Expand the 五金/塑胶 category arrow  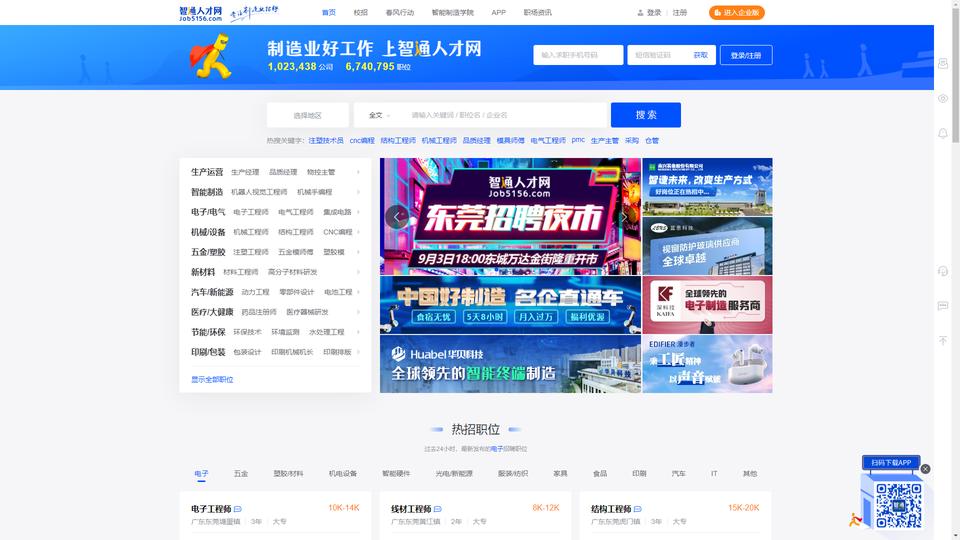click(x=358, y=252)
